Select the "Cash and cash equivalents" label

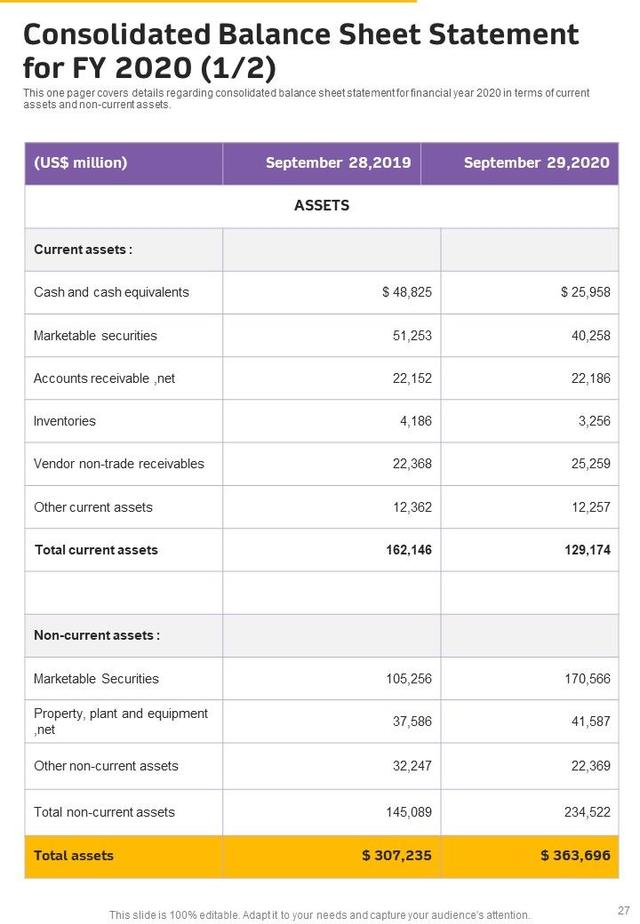tap(111, 293)
